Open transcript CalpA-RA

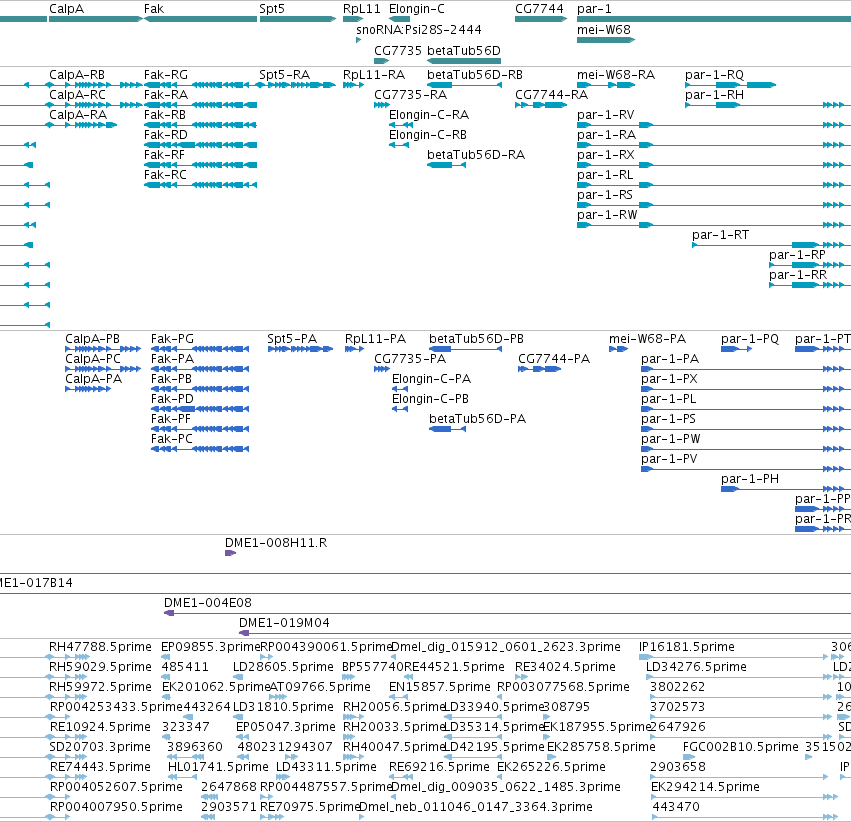point(83,125)
